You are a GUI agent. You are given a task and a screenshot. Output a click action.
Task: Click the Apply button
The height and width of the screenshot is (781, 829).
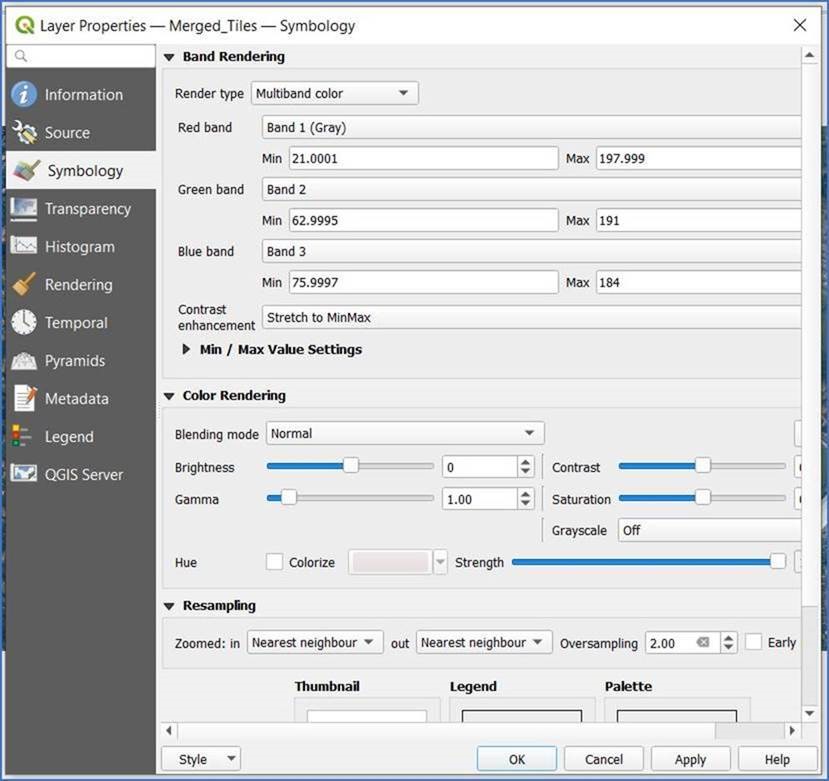690,759
